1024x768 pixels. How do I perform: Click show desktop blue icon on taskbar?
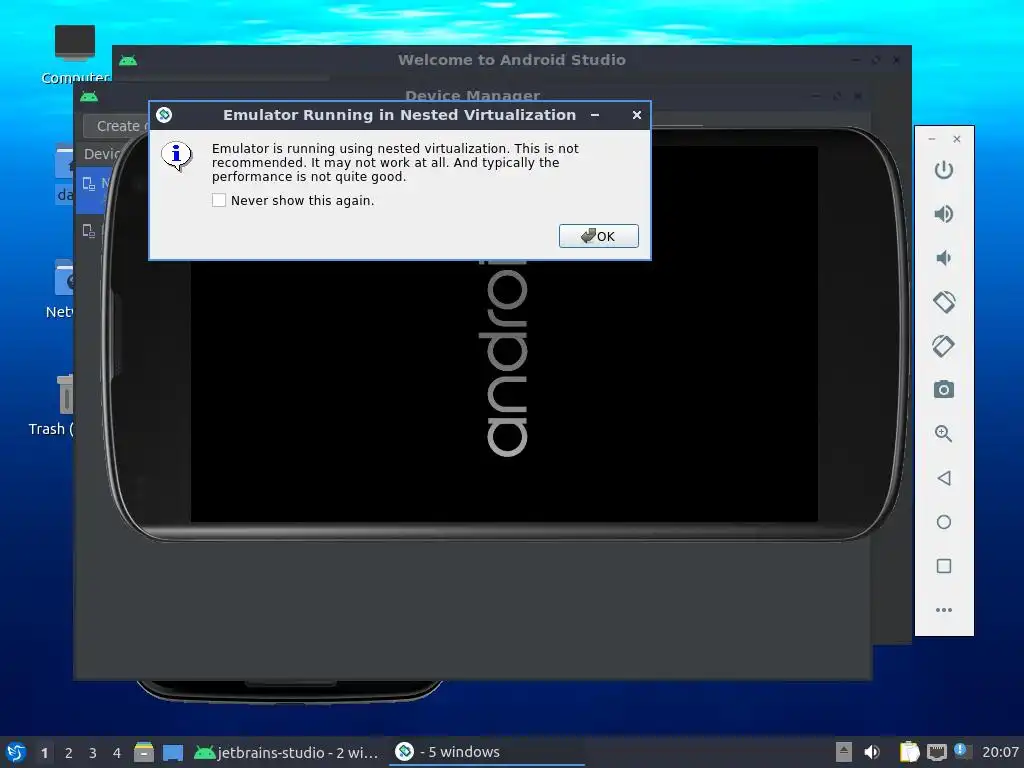[x=173, y=753]
